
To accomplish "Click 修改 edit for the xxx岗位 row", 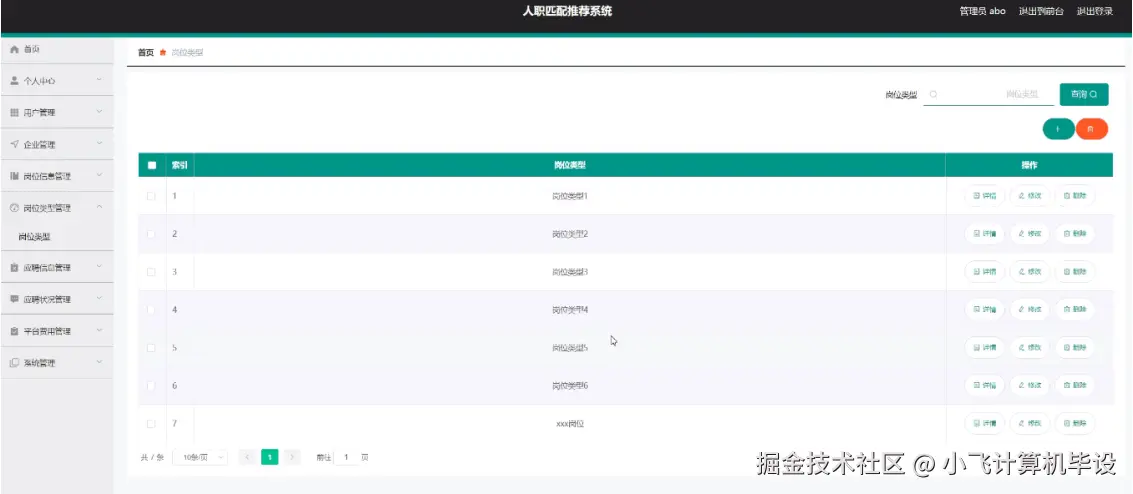I will point(1030,423).
